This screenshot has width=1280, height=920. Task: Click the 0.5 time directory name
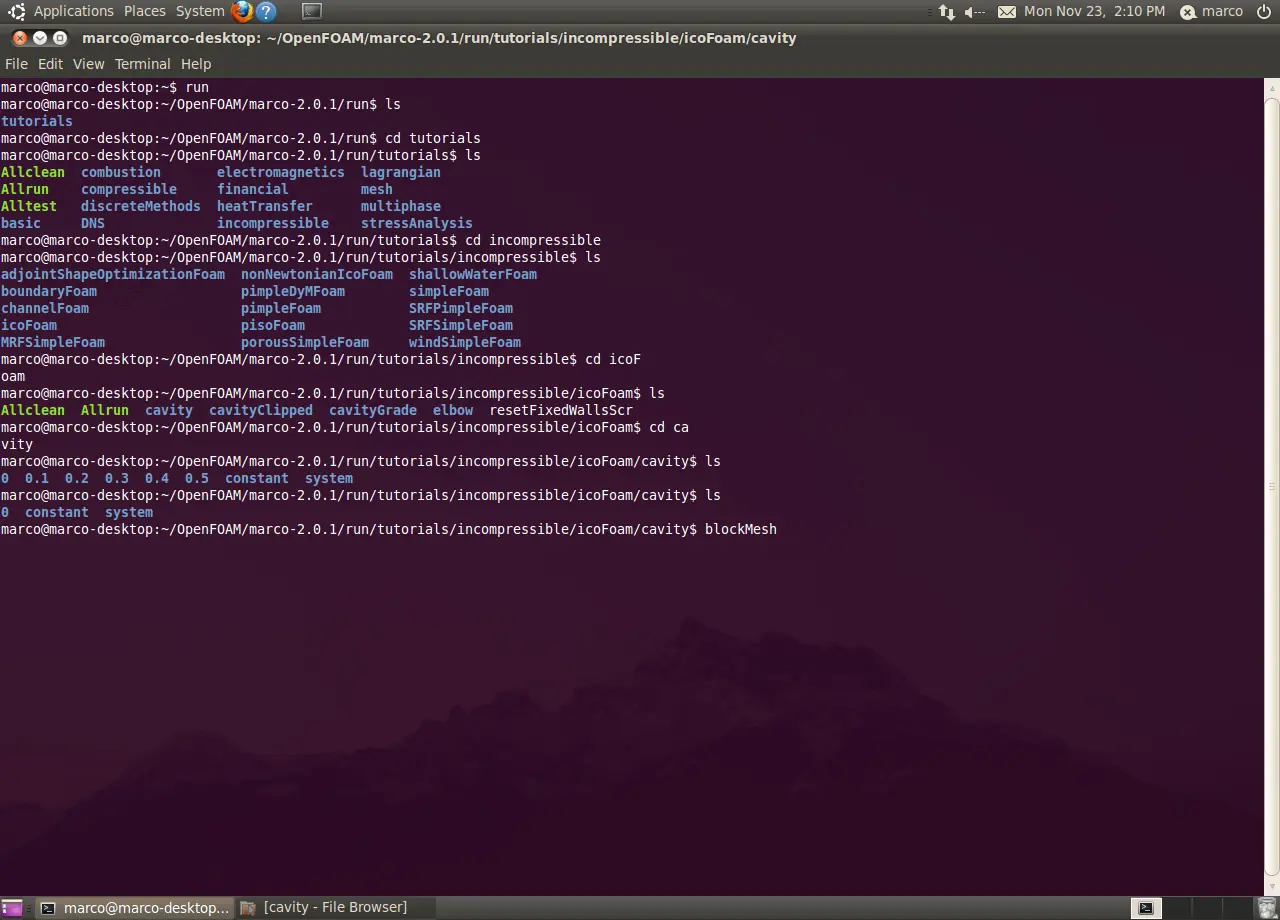click(197, 478)
